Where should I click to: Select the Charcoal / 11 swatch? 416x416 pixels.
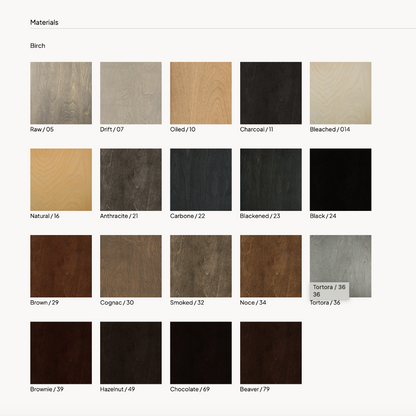(x=271, y=93)
